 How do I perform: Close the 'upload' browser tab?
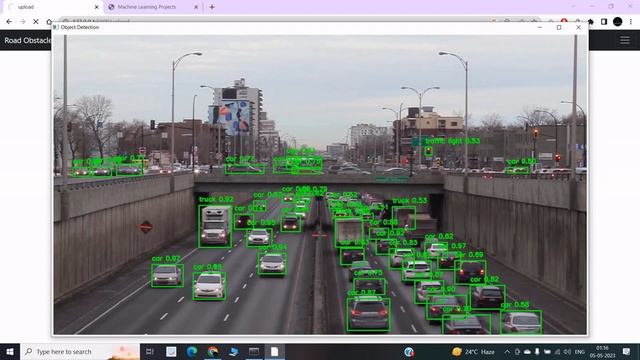96,7
